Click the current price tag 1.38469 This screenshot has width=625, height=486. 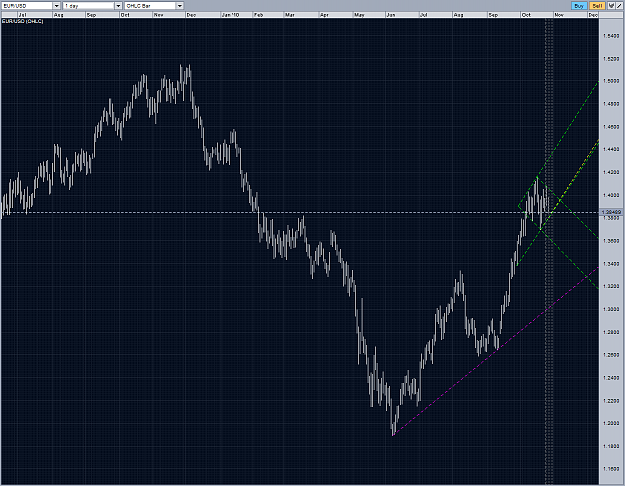coord(611,212)
